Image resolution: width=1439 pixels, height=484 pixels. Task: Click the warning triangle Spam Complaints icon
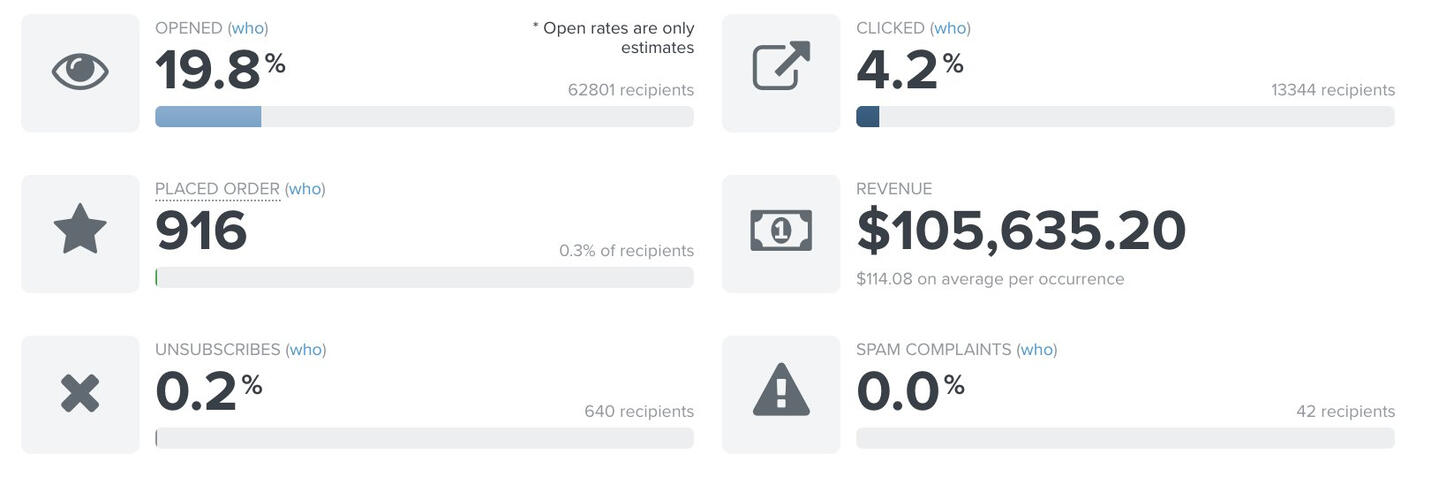[781, 391]
